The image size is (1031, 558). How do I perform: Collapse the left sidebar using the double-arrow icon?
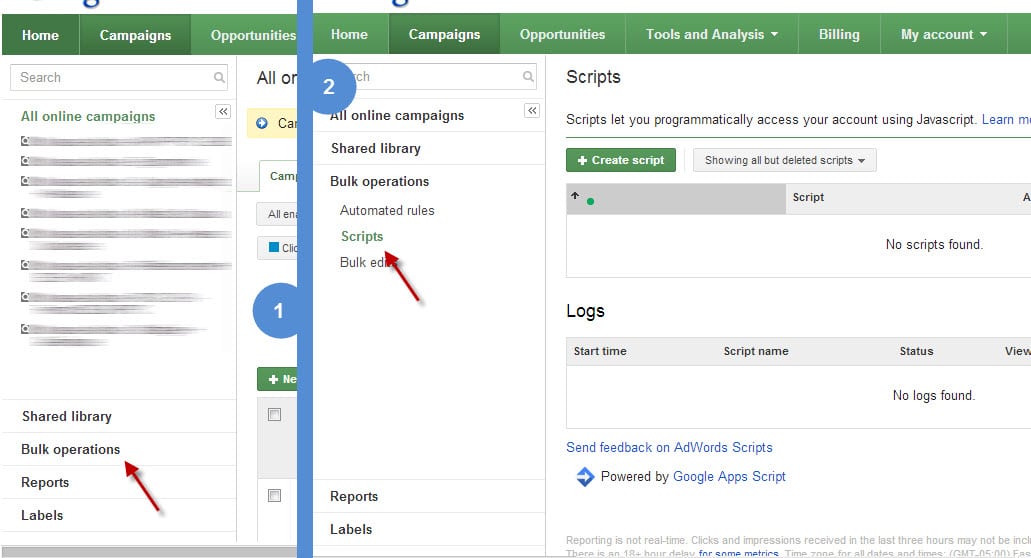pos(223,112)
